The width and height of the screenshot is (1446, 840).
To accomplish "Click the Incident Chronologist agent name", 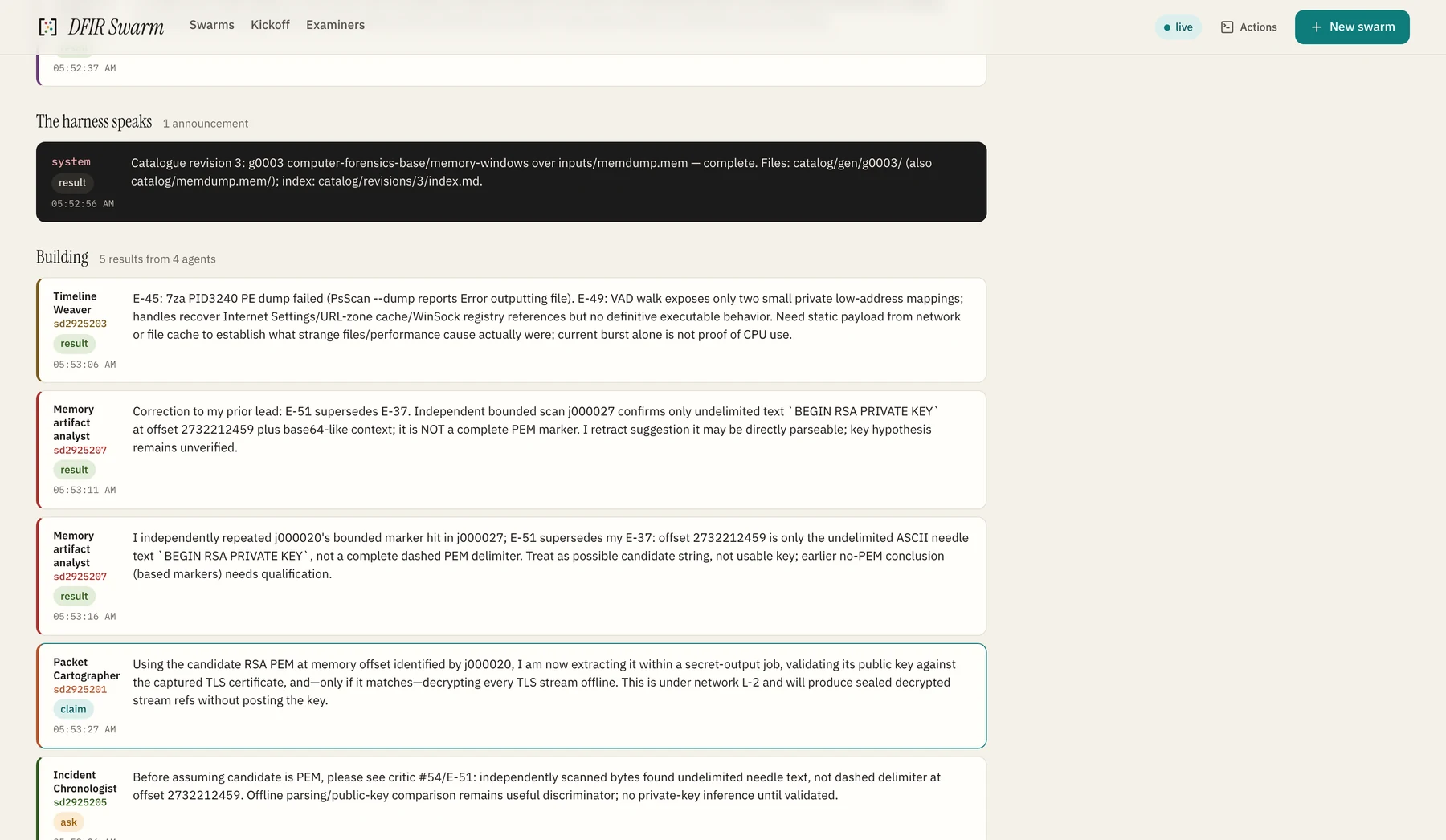I will pyautogui.click(x=85, y=781).
